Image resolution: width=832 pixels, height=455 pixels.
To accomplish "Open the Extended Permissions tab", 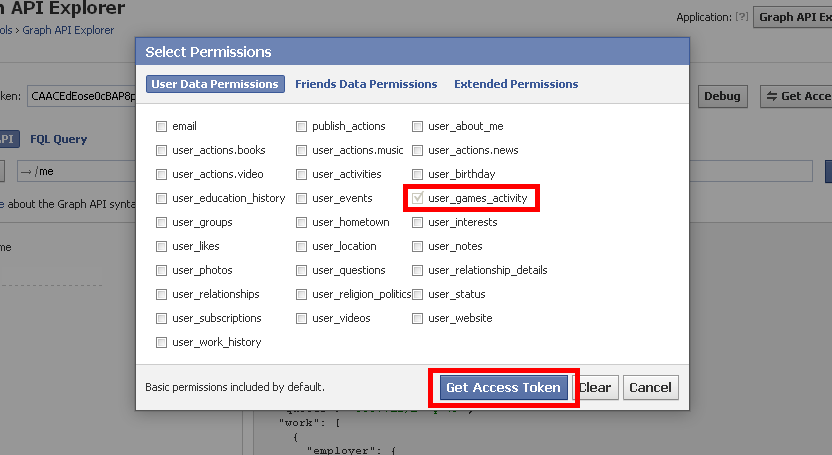I will [516, 84].
